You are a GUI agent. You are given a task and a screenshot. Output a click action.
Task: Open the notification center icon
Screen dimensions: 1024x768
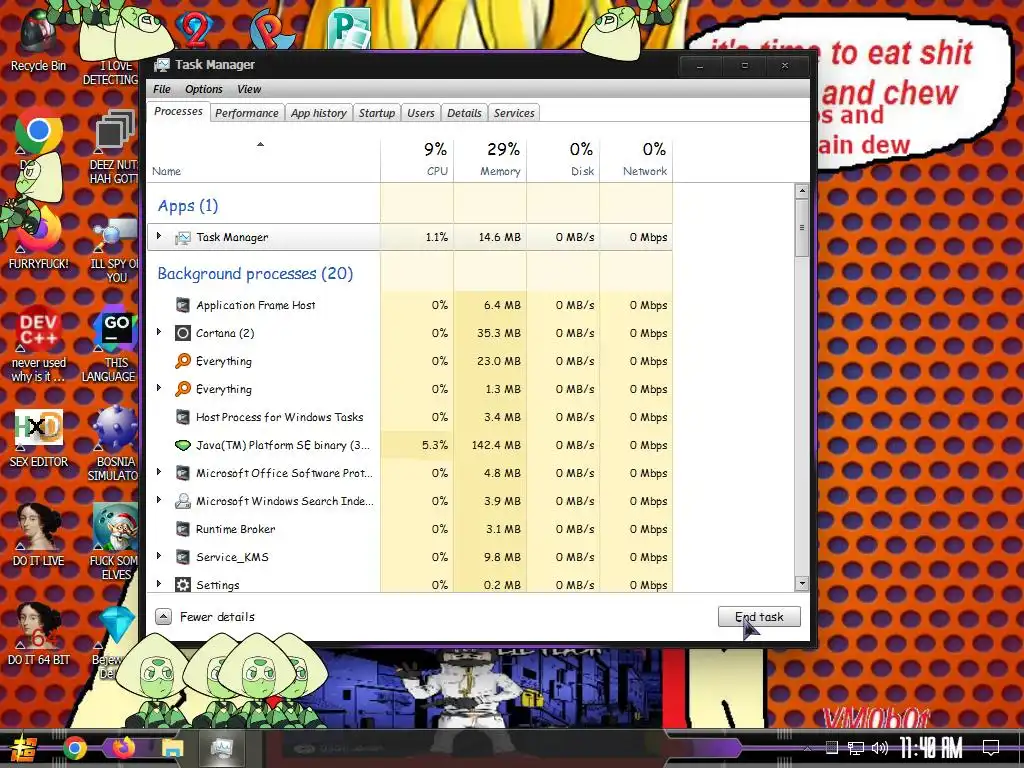[991, 748]
